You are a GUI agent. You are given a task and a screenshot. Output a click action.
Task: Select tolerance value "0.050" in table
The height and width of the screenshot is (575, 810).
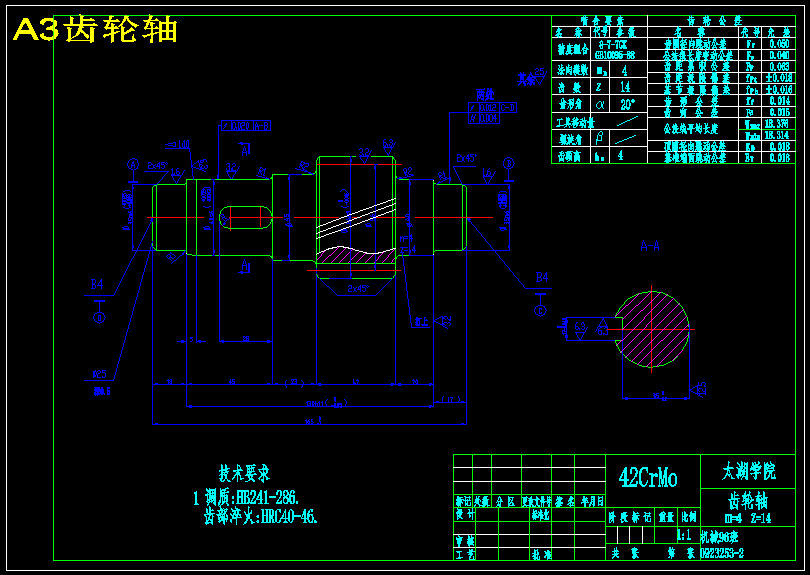click(779, 44)
